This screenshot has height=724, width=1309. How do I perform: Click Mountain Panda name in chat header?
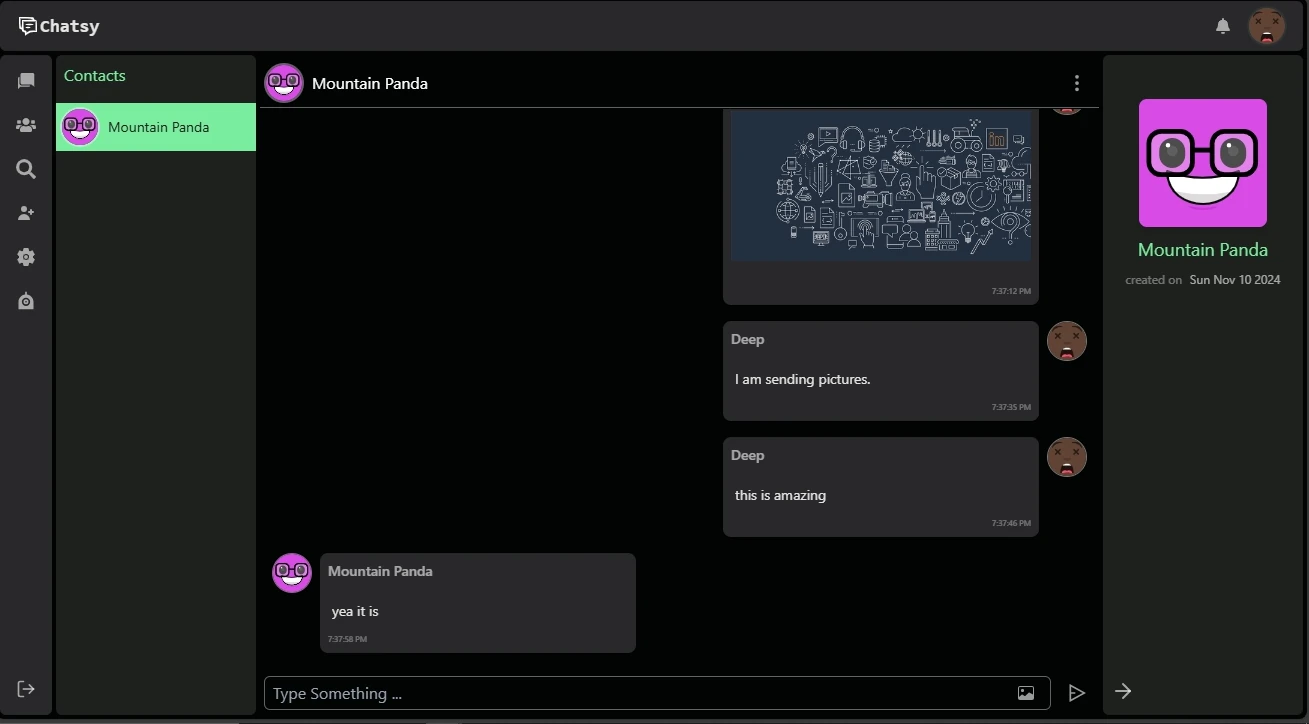370,83
